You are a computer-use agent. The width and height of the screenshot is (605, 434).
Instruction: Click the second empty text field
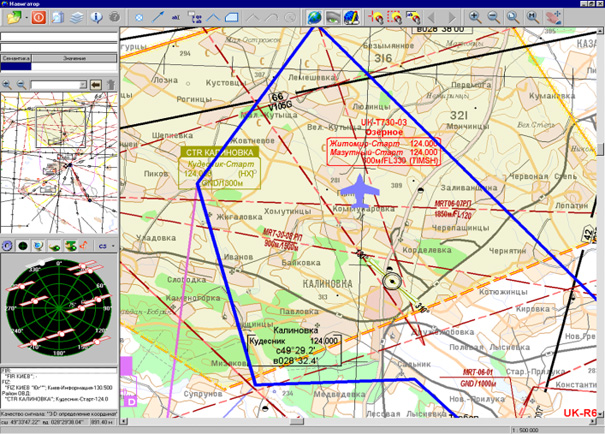59,47
